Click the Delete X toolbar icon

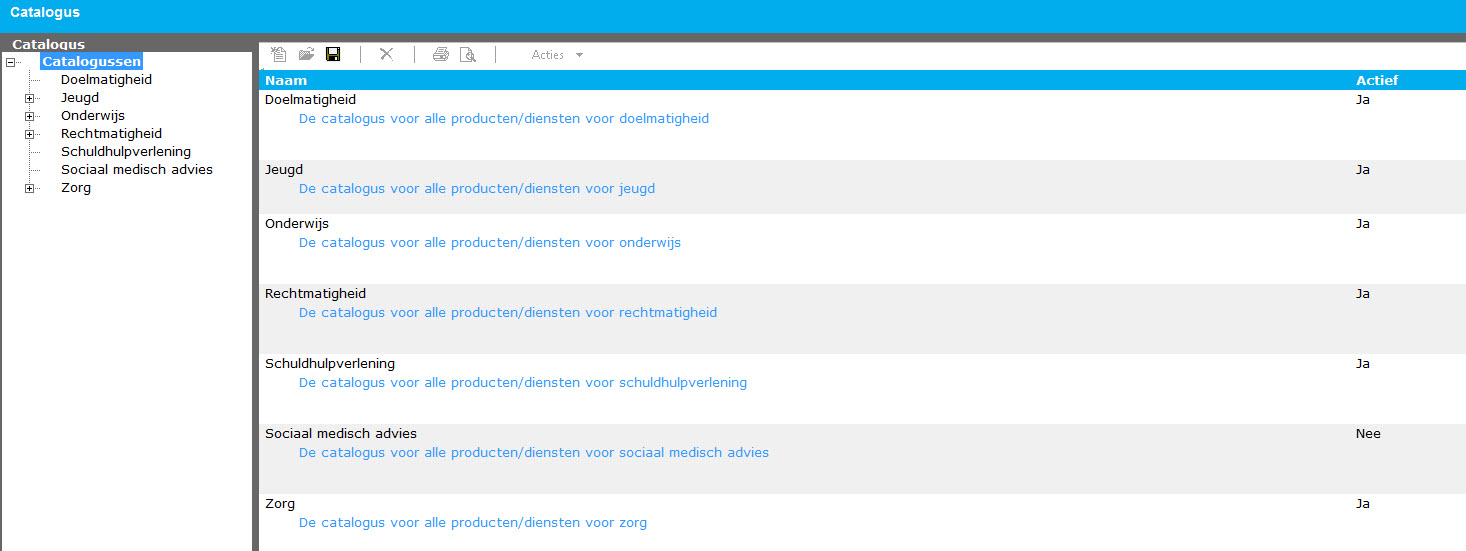(386, 55)
